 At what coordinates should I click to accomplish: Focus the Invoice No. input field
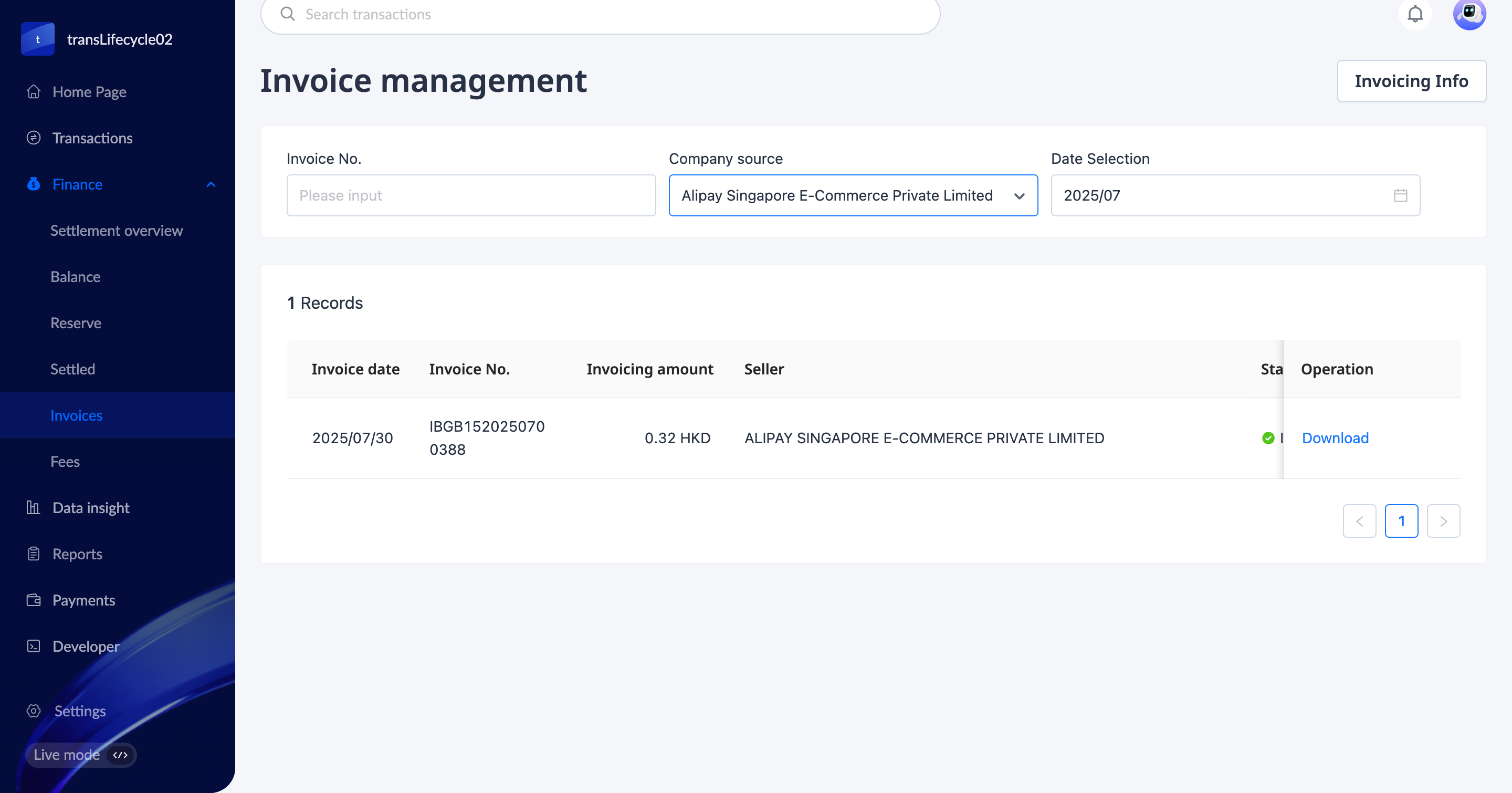471,195
